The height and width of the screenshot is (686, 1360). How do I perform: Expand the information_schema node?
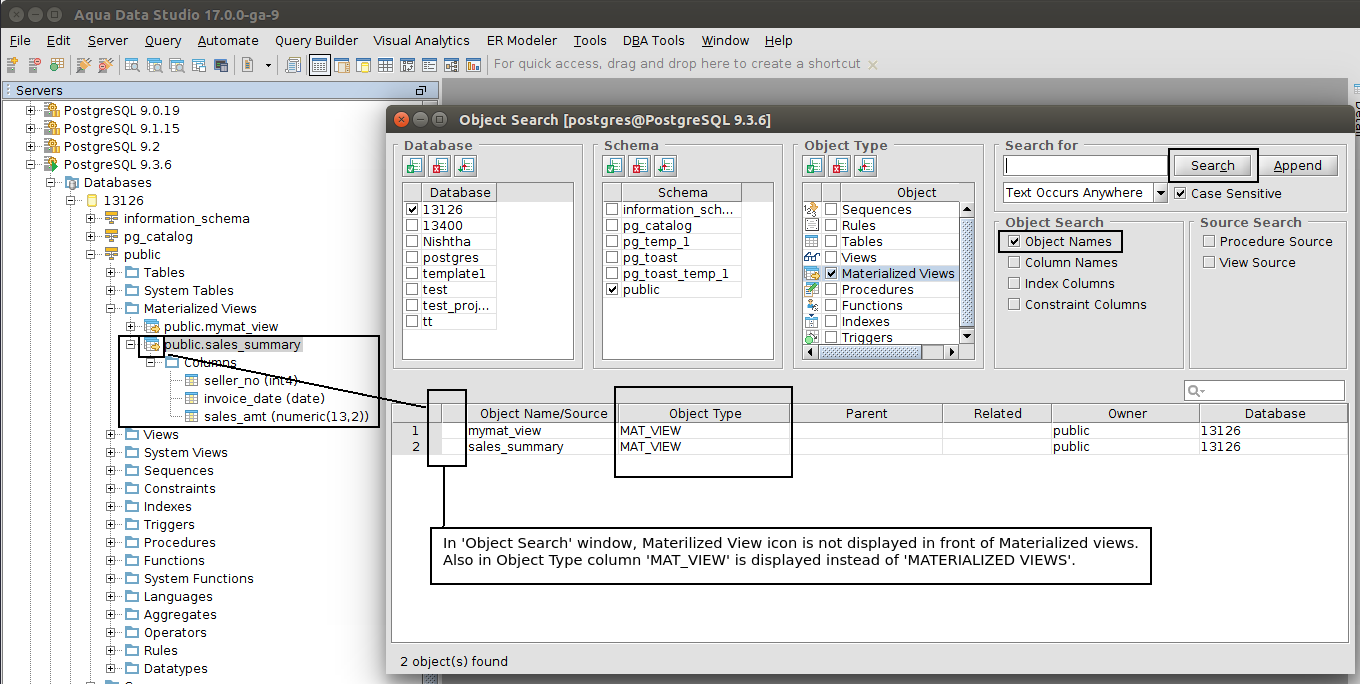coord(90,219)
